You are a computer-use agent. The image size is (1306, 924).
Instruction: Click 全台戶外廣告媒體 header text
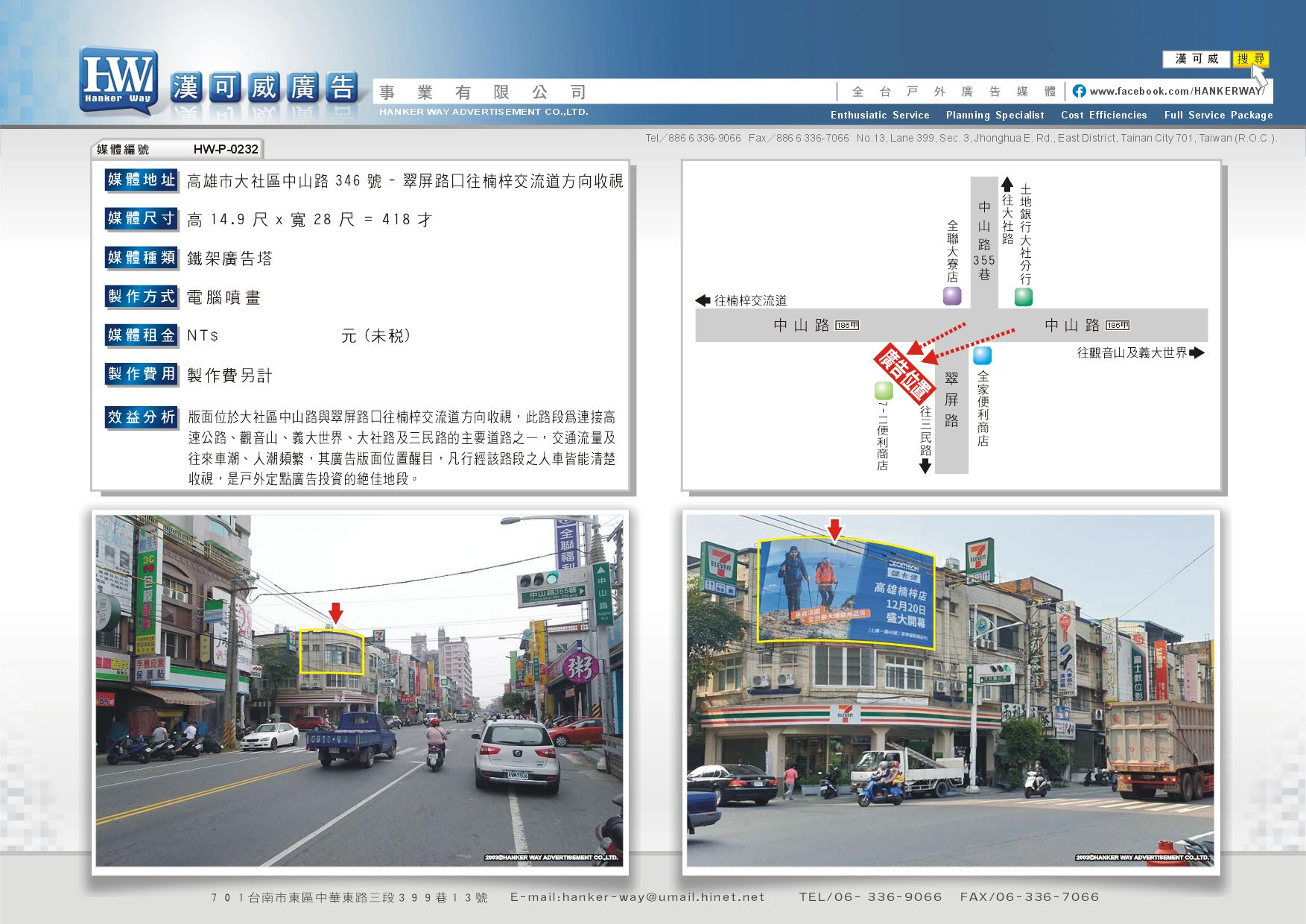954,92
